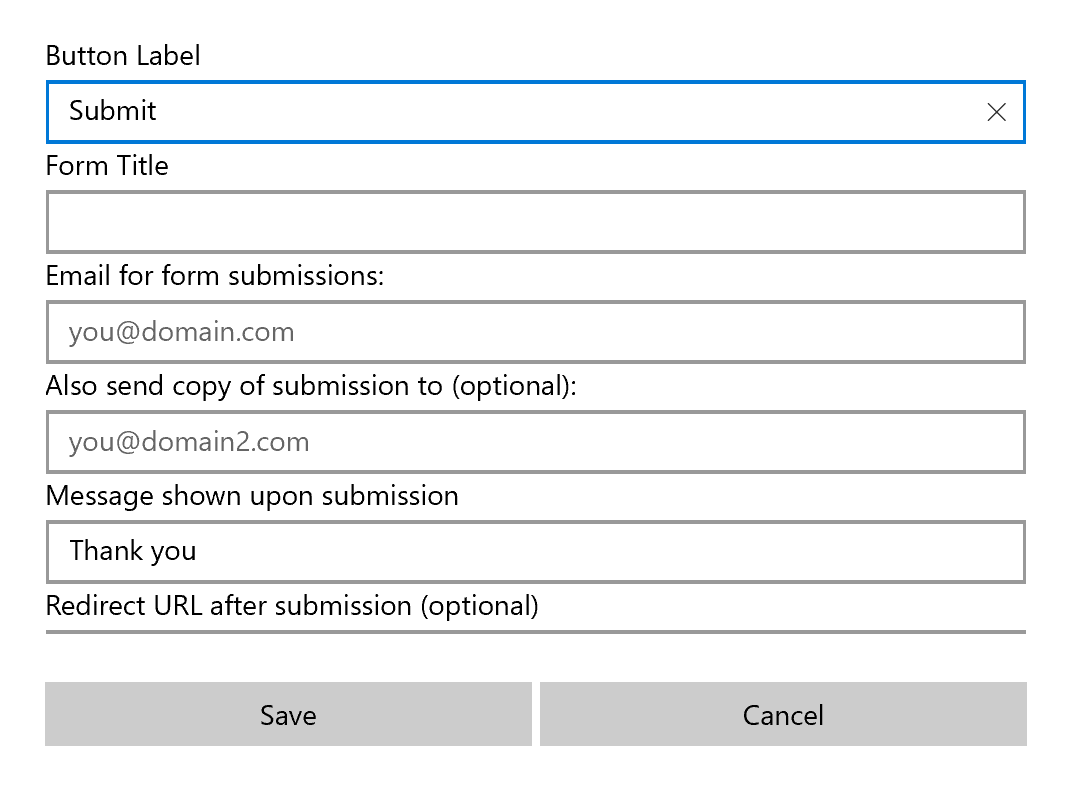Click the Message shown upon submission input
Image resolution: width=1072 pixels, height=791 pixels.
point(535,552)
